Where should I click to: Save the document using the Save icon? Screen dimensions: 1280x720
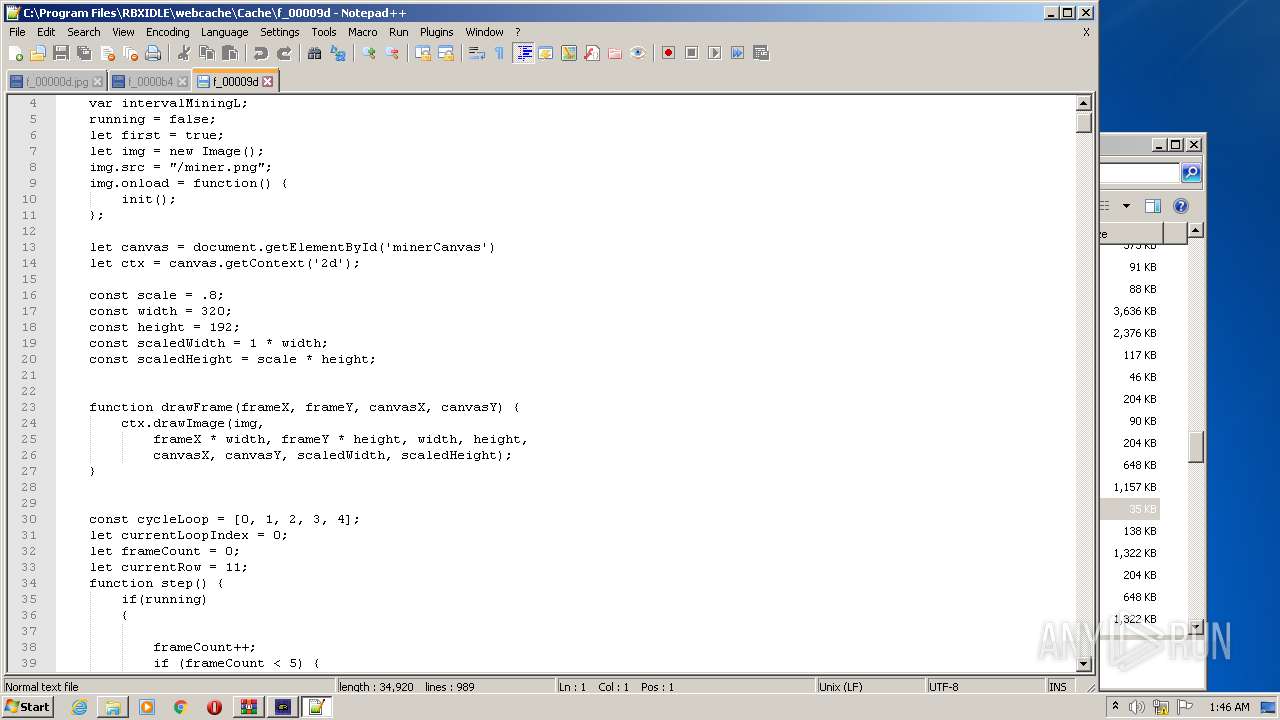coord(61,53)
